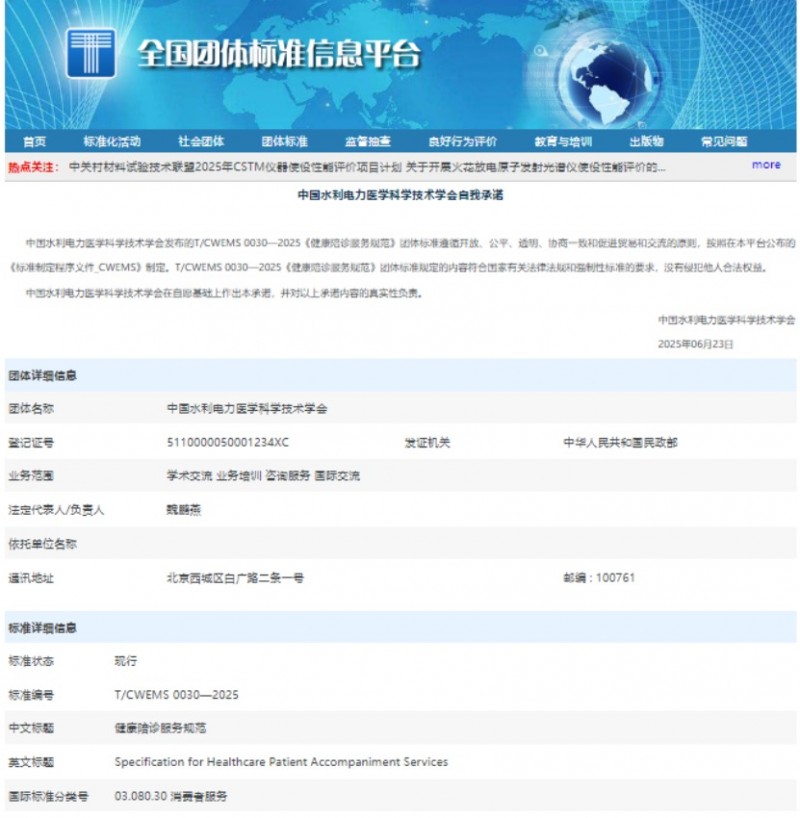Viewport: 800px width, 818px height.
Task: Select classification 03.080.30 消费者服务
Action: [x=171, y=797]
